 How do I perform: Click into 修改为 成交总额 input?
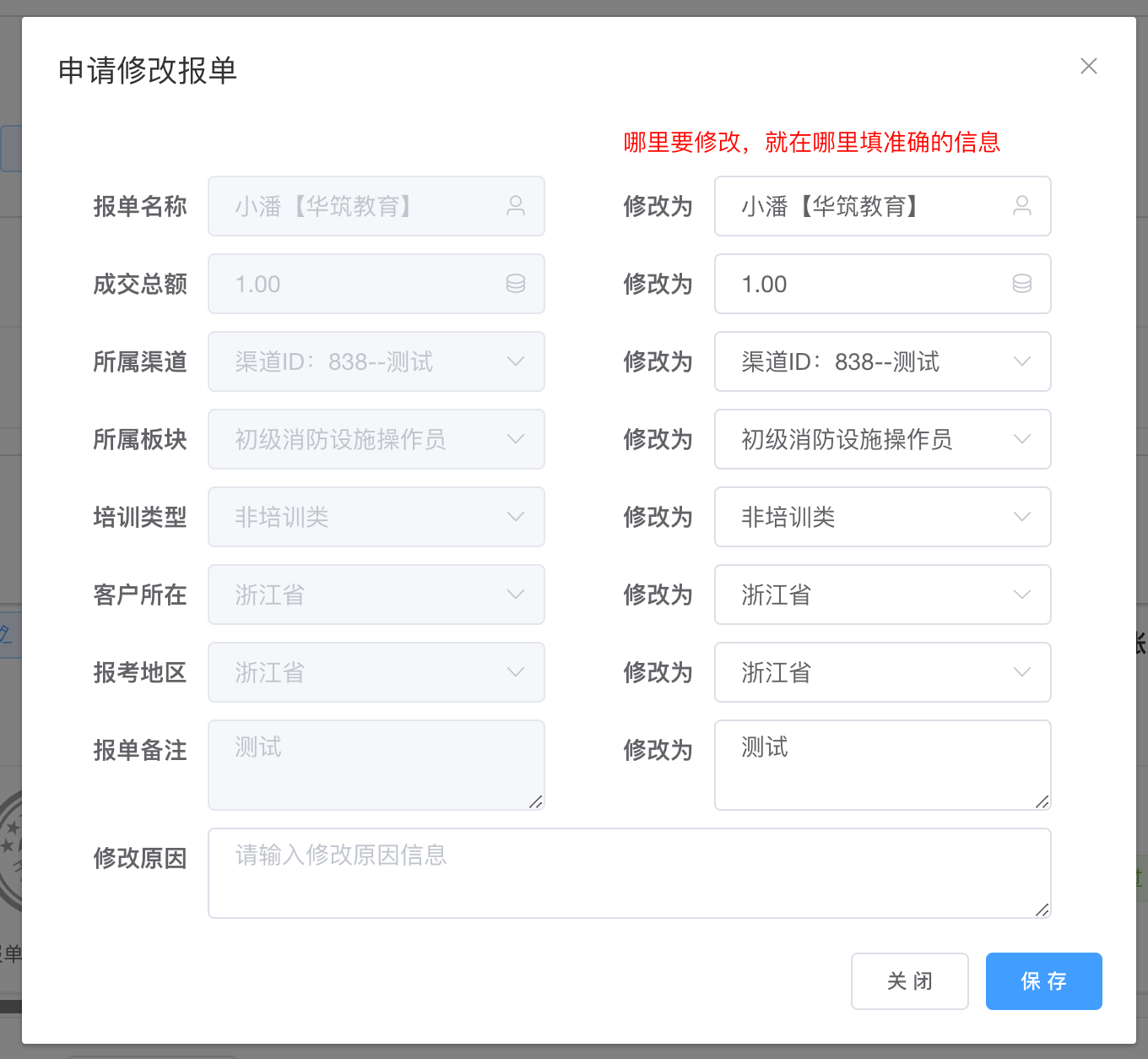point(869,284)
